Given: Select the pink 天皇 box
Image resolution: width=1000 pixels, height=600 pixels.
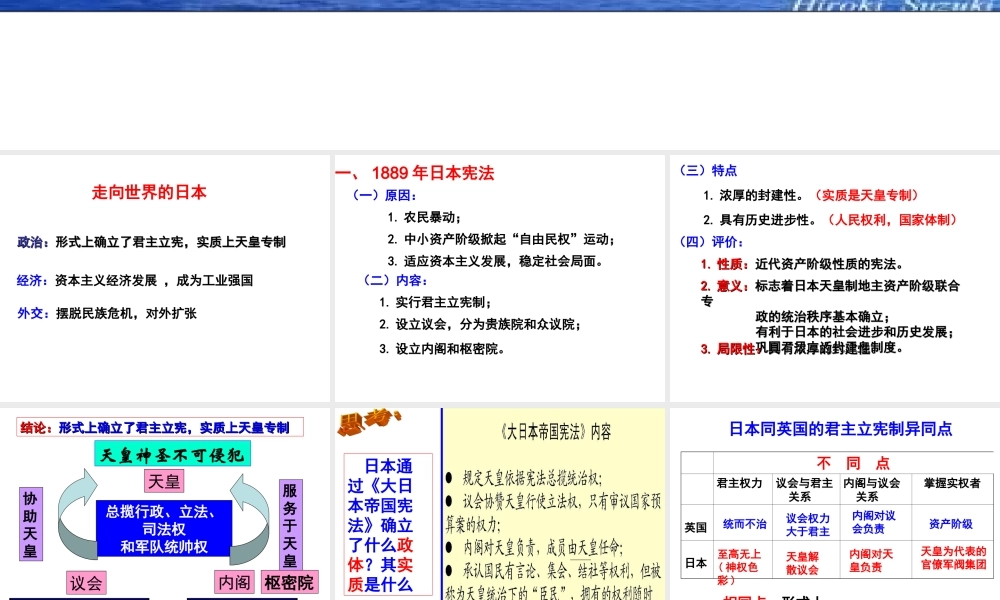Looking at the screenshot, I should click(x=165, y=481).
